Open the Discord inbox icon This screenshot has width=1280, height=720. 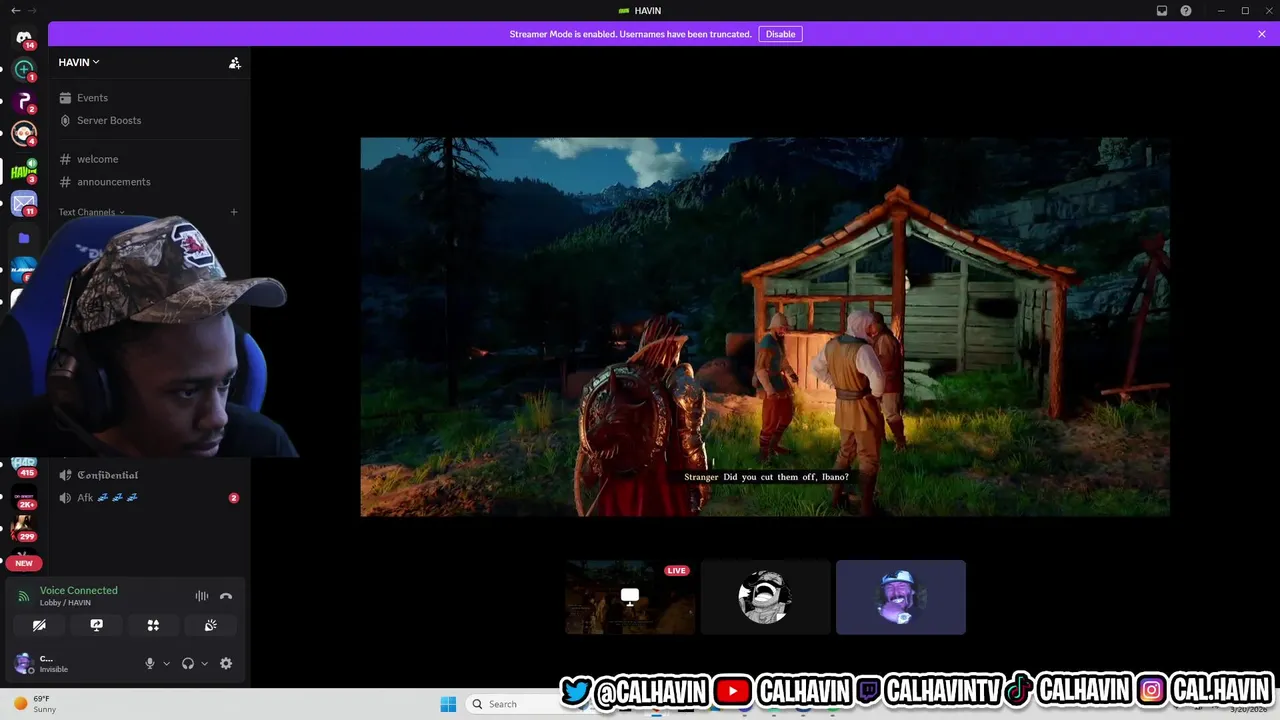1162,11
